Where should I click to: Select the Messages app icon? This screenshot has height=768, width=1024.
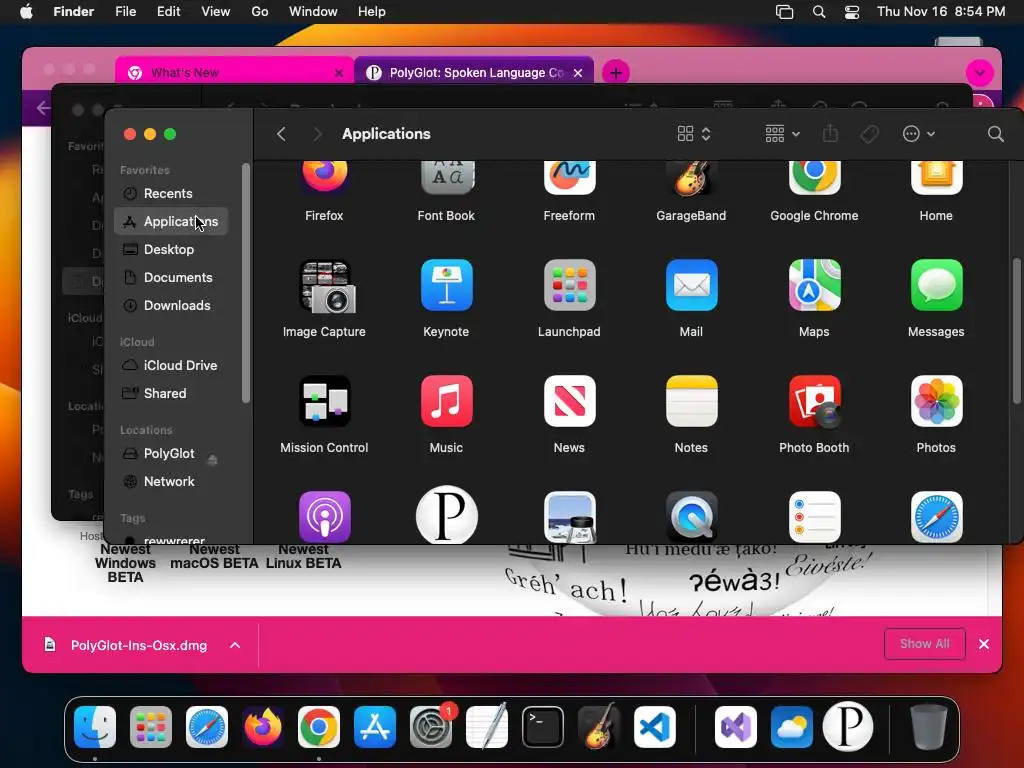[x=936, y=285]
